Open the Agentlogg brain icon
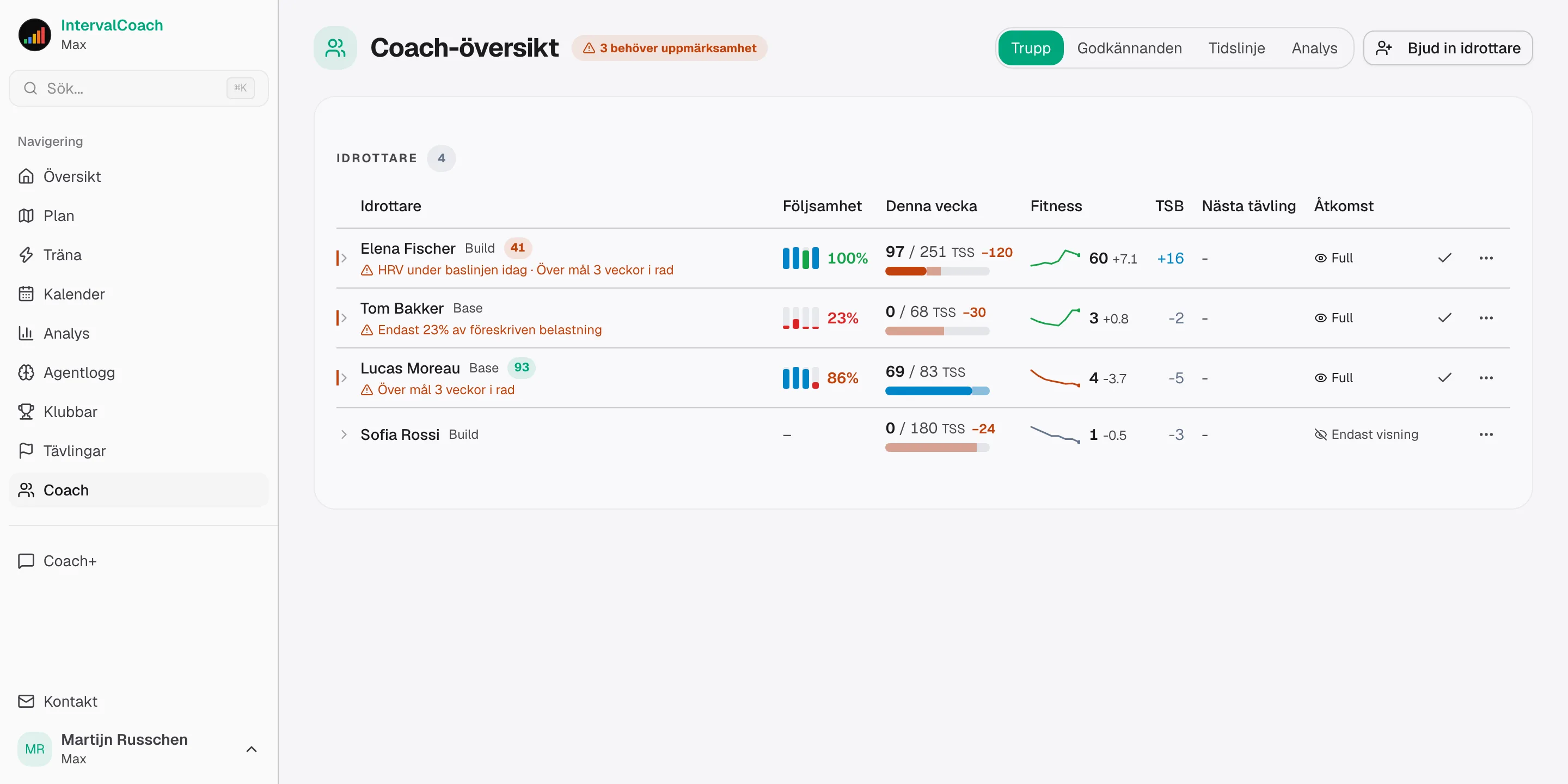 [x=26, y=372]
